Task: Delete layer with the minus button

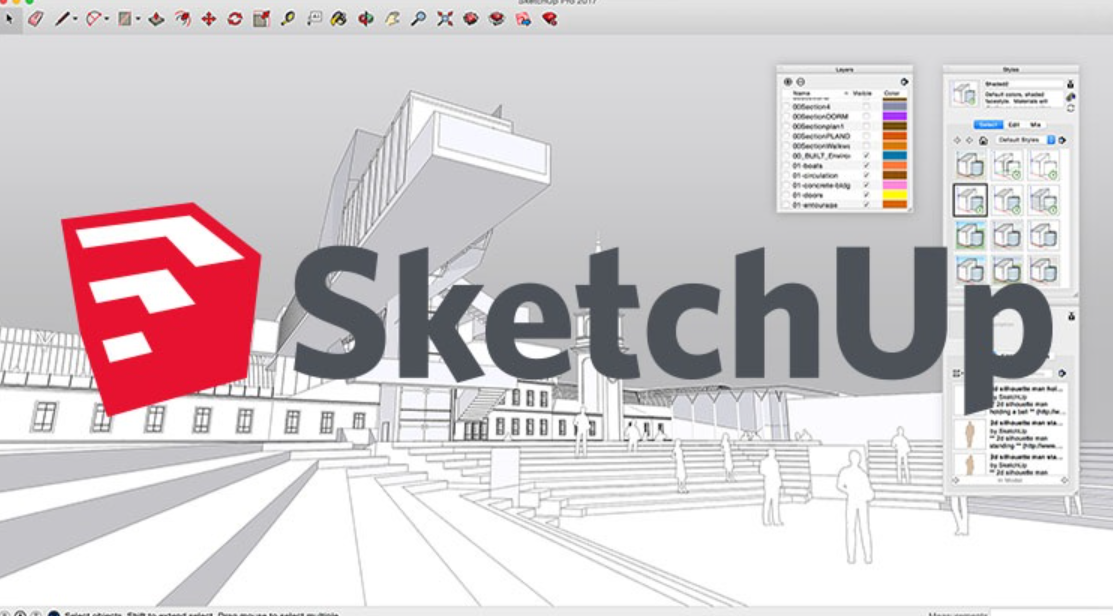Action: pos(801,82)
